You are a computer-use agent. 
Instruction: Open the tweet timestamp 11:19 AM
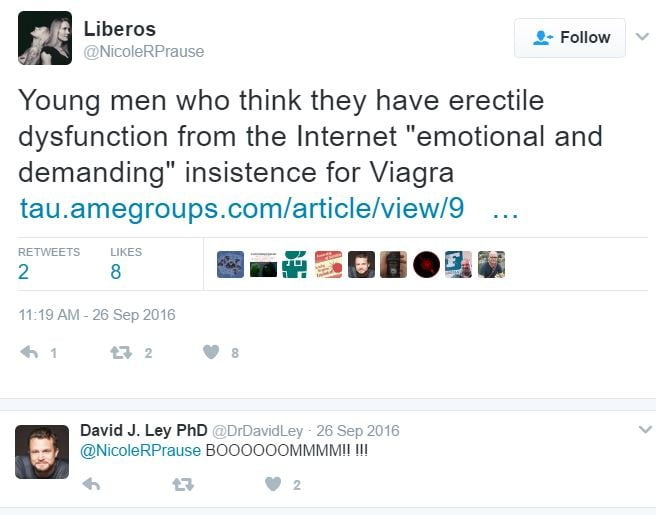(97, 315)
